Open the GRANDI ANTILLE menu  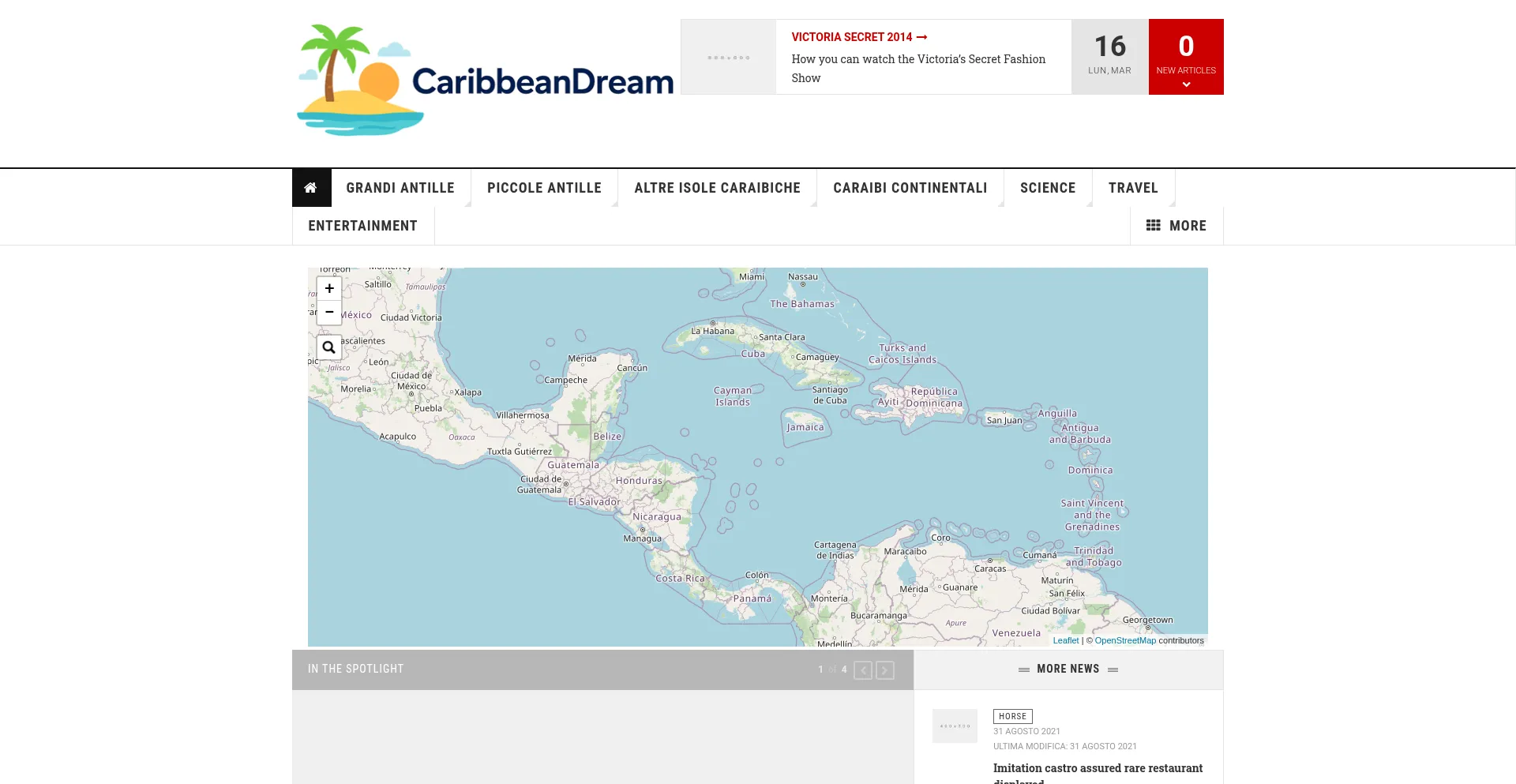point(400,188)
